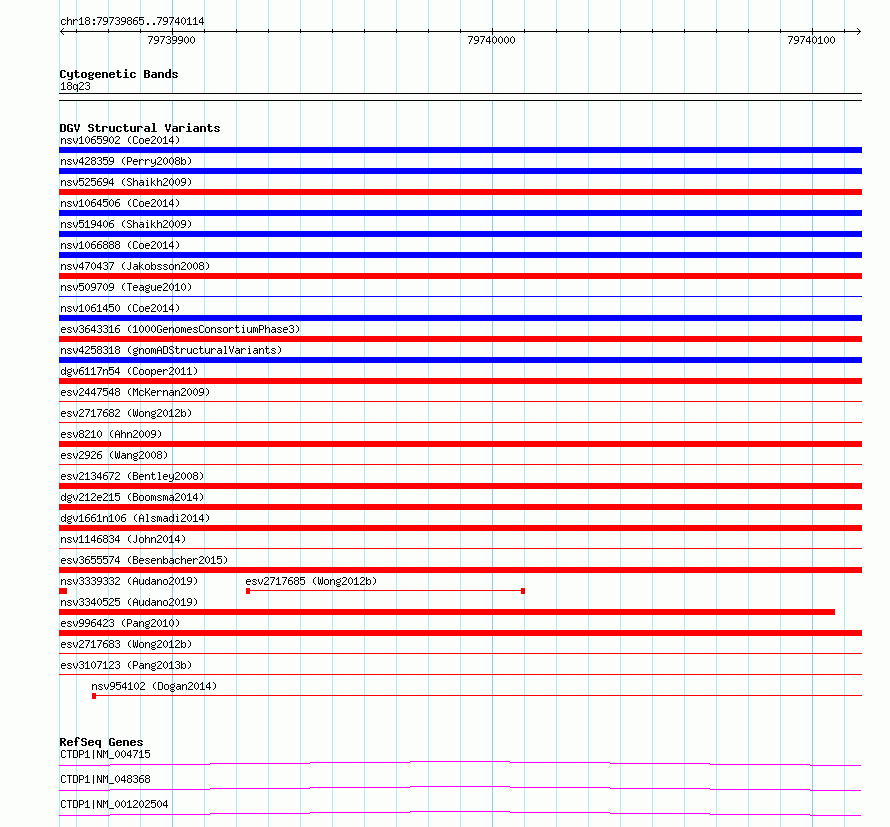The image size is (890, 827).
Task: Select esv2447548 (McKernan2009) label
Action: tap(135, 392)
